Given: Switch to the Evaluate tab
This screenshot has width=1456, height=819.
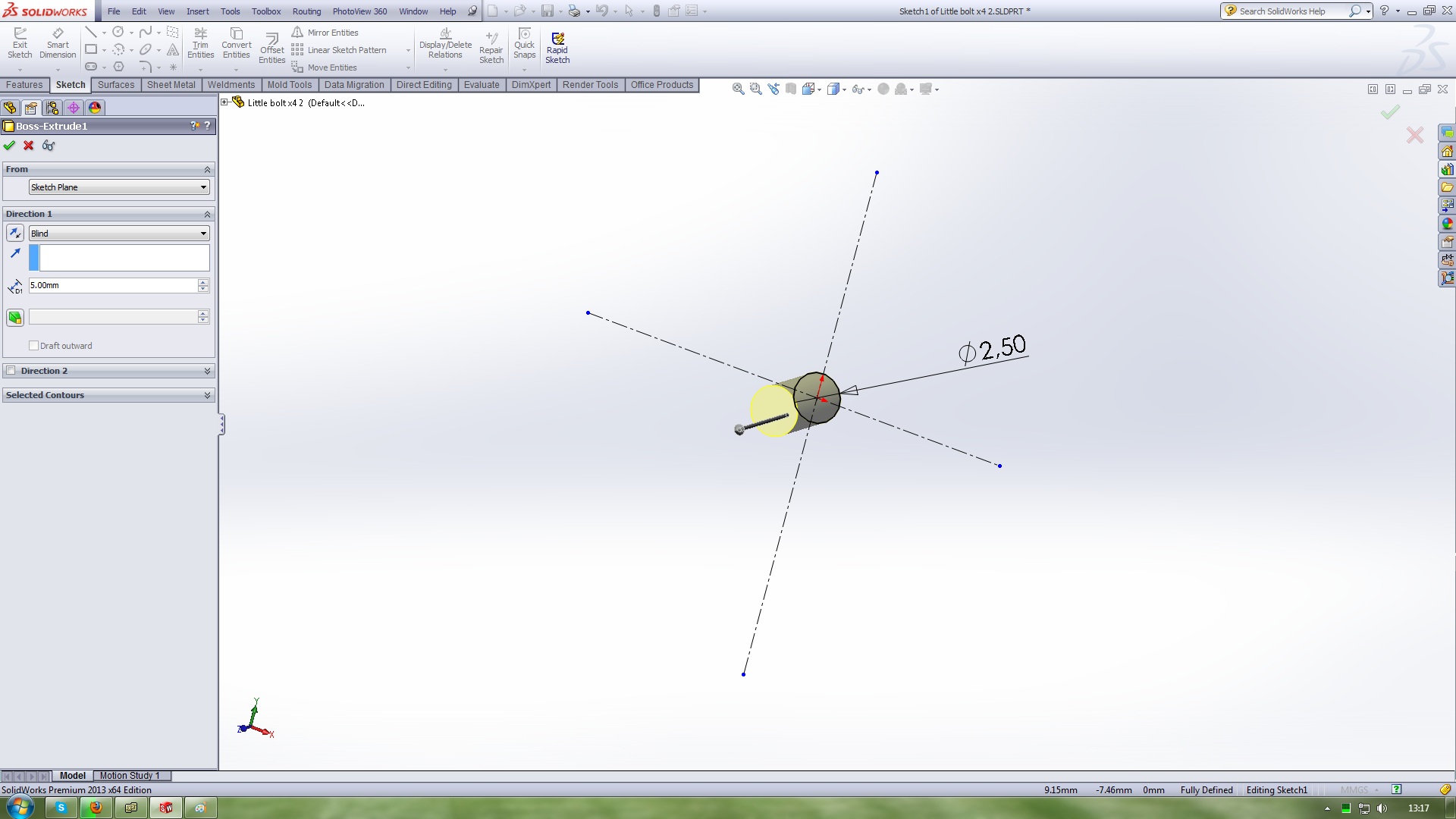Looking at the screenshot, I should pyautogui.click(x=482, y=85).
